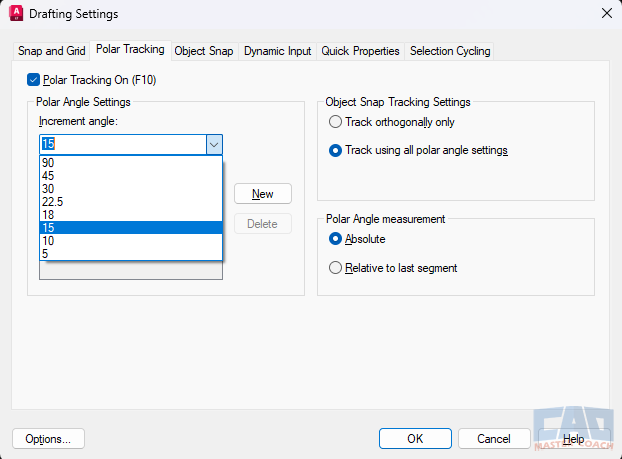This screenshot has width=622, height=459.
Task: Choose 90 from the increment angle list
Action: [x=131, y=163]
